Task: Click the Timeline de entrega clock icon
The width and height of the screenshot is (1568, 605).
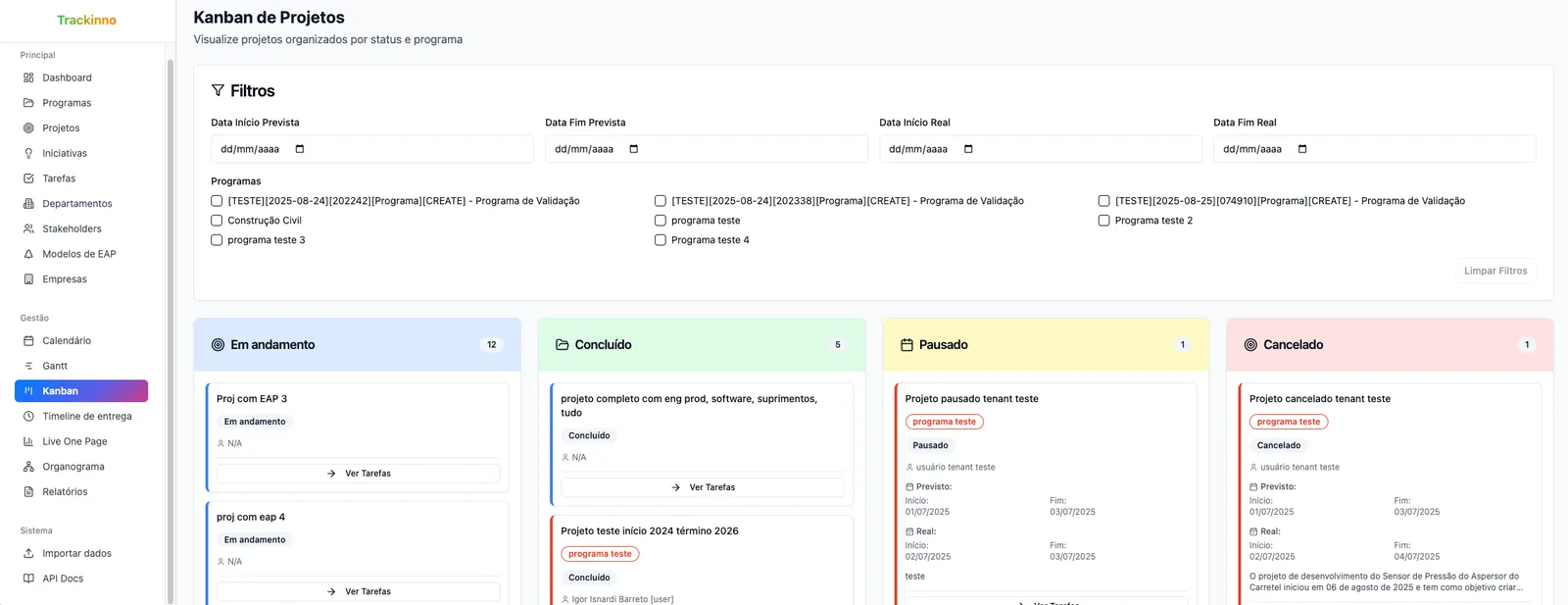Action: (x=28, y=417)
